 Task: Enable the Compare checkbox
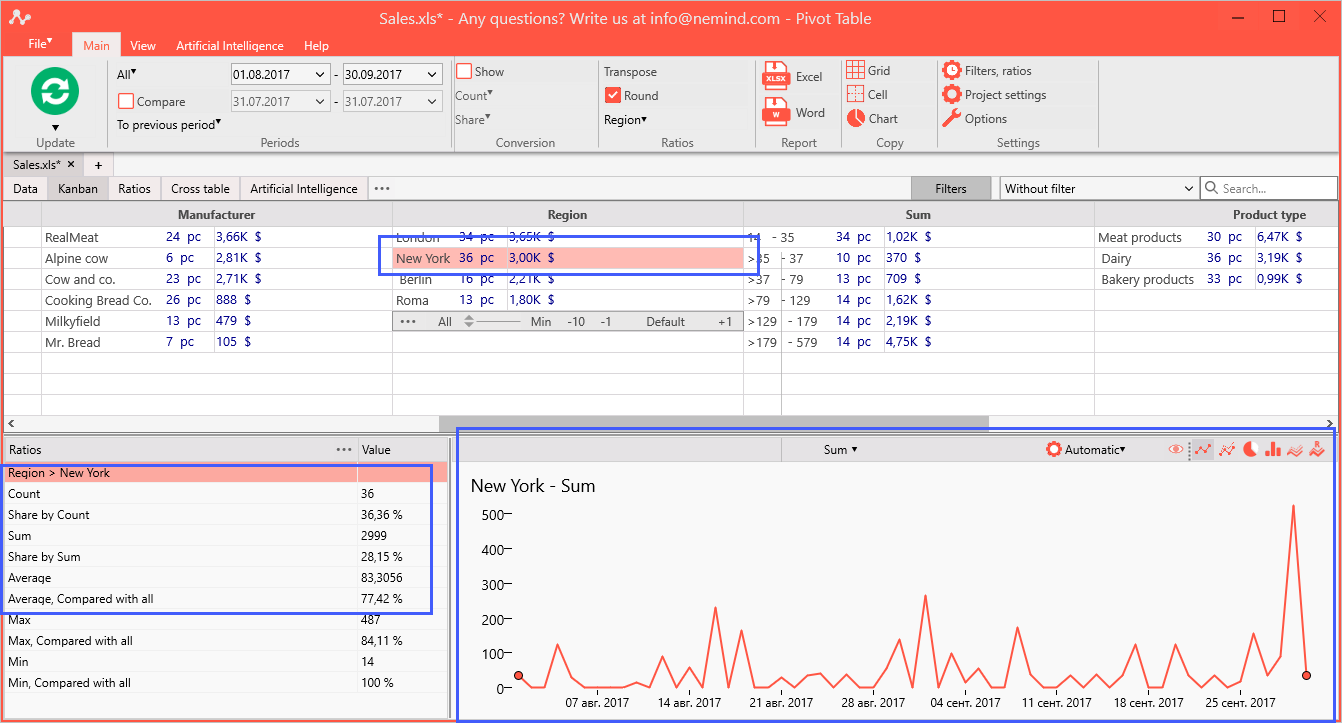tap(126, 101)
